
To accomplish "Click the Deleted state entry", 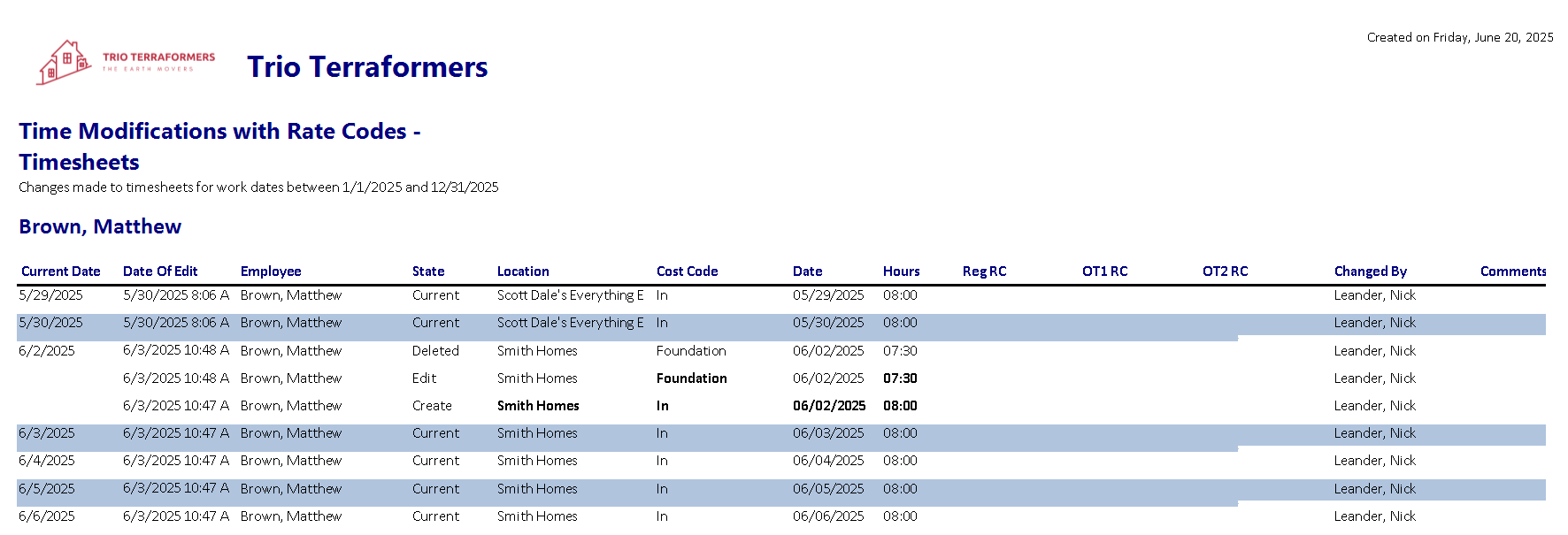I will pos(435,351).
